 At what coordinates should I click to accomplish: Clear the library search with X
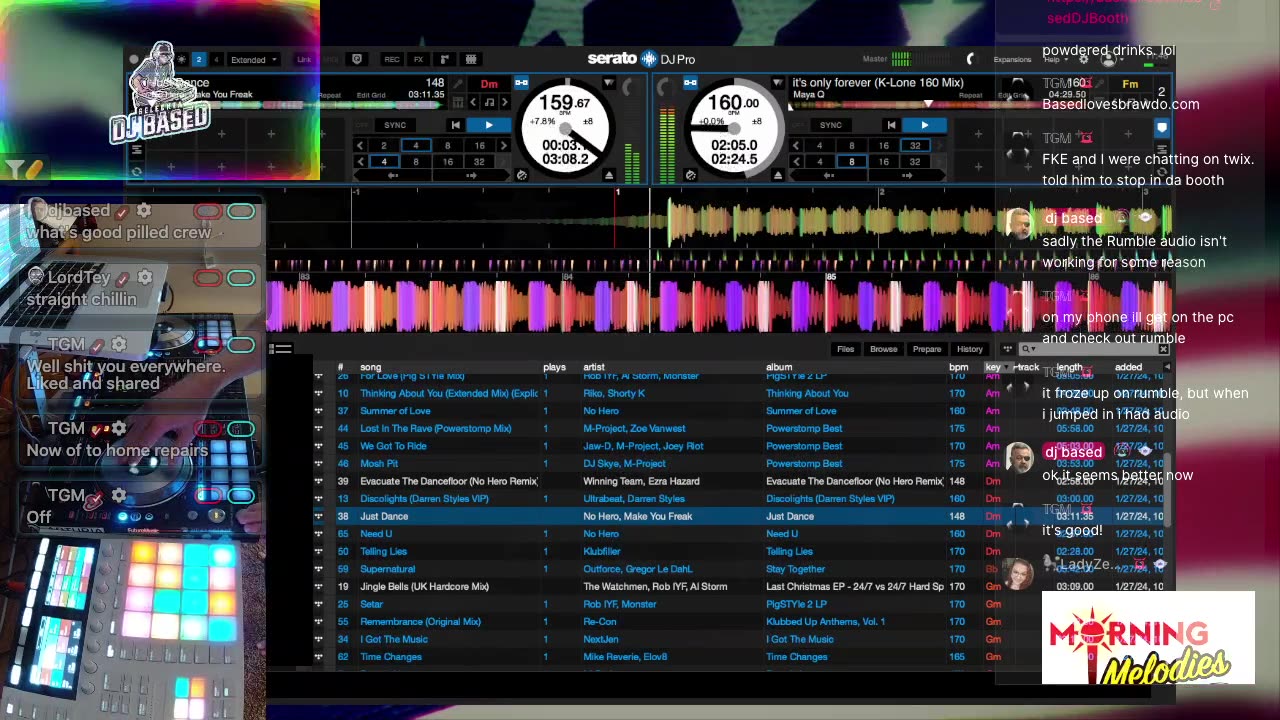[1163, 349]
